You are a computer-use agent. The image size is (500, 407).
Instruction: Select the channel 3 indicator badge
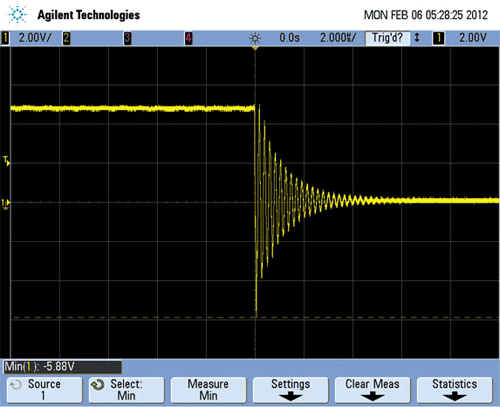click(x=127, y=38)
